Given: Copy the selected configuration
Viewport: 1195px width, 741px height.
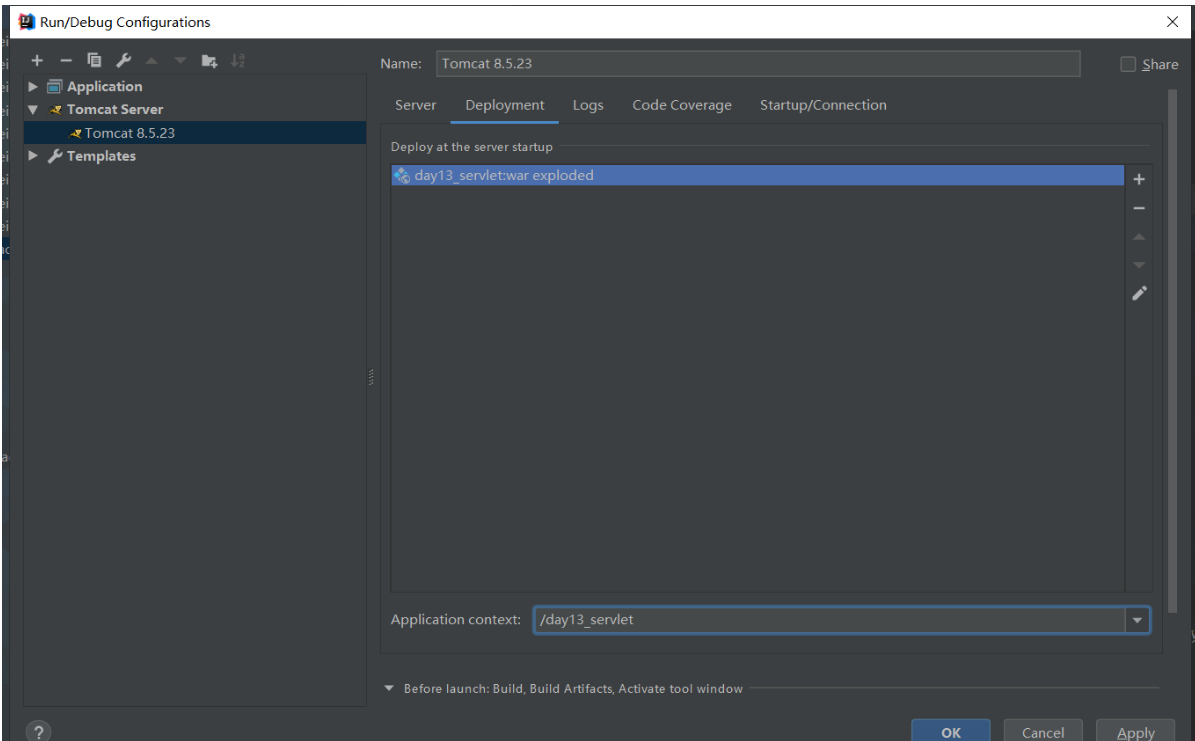Looking at the screenshot, I should coord(95,60).
